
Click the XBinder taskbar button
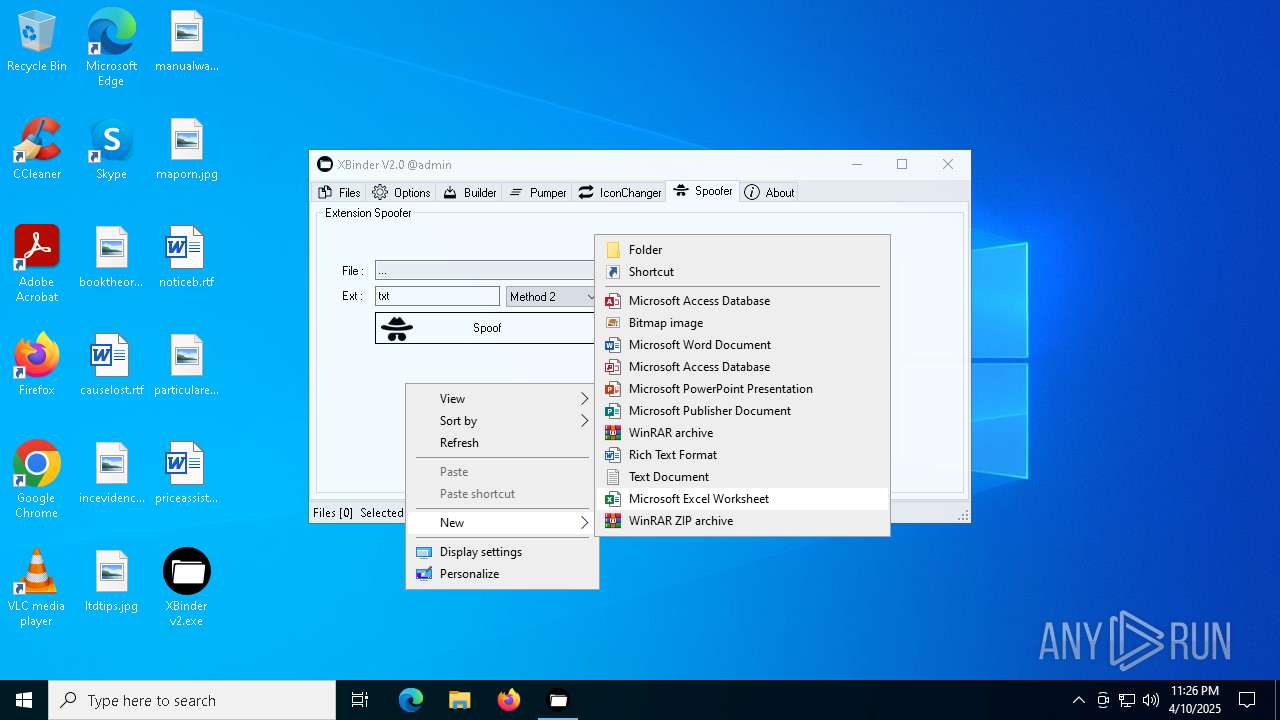(558, 700)
